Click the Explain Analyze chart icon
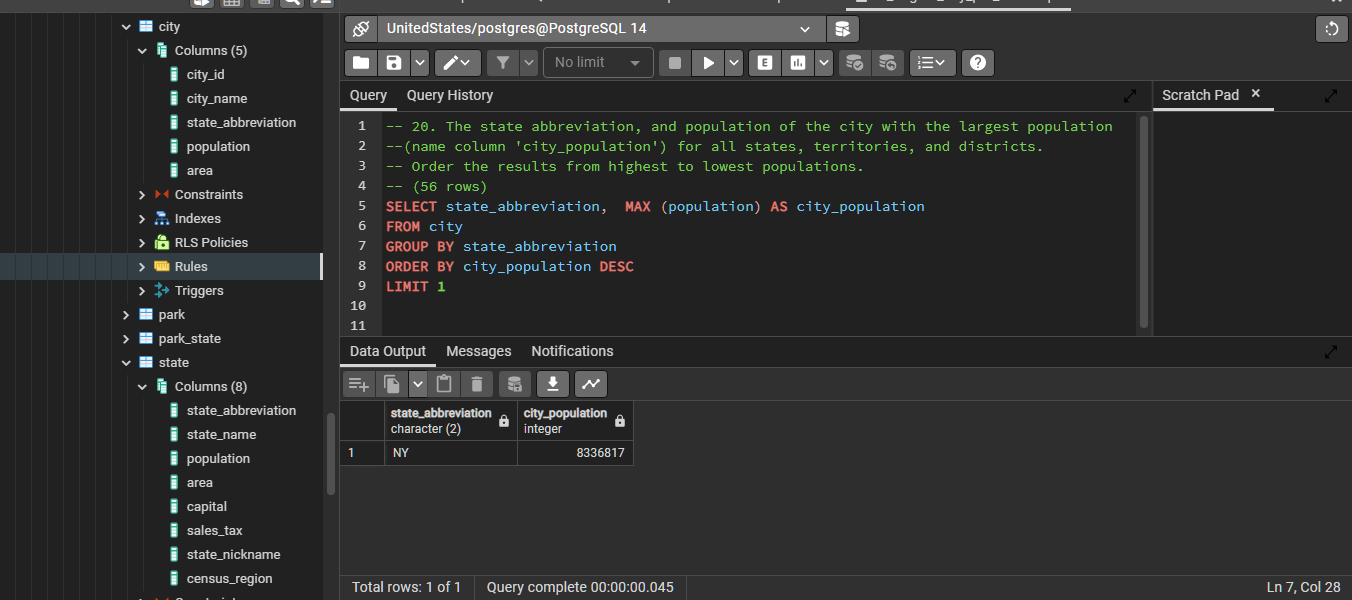 point(798,63)
